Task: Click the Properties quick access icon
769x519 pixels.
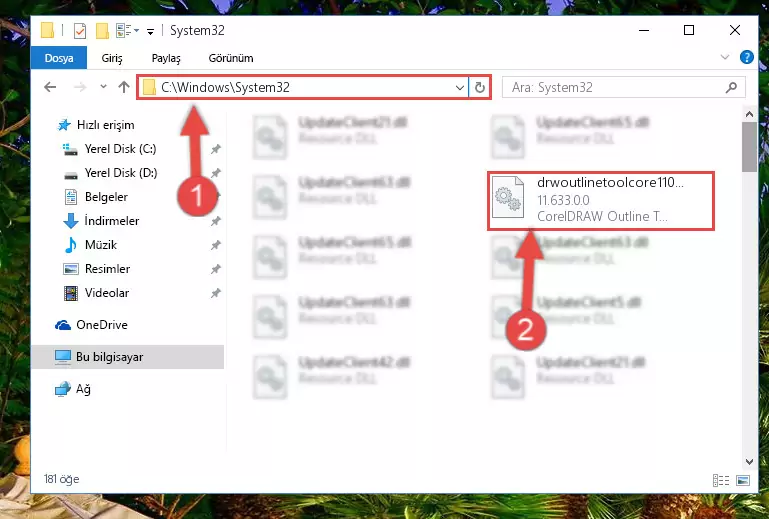Action: [x=79, y=30]
